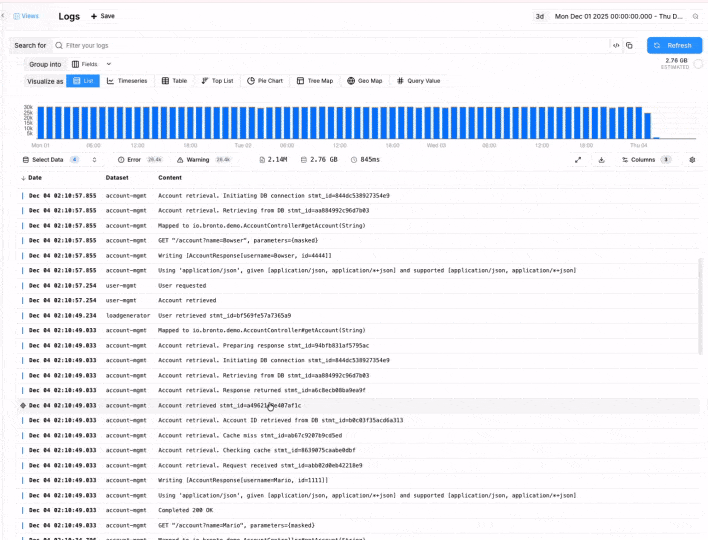Click the 2.76 GB data size indicator
The width and height of the screenshot is (708, 540).
[x=319, y=160]
